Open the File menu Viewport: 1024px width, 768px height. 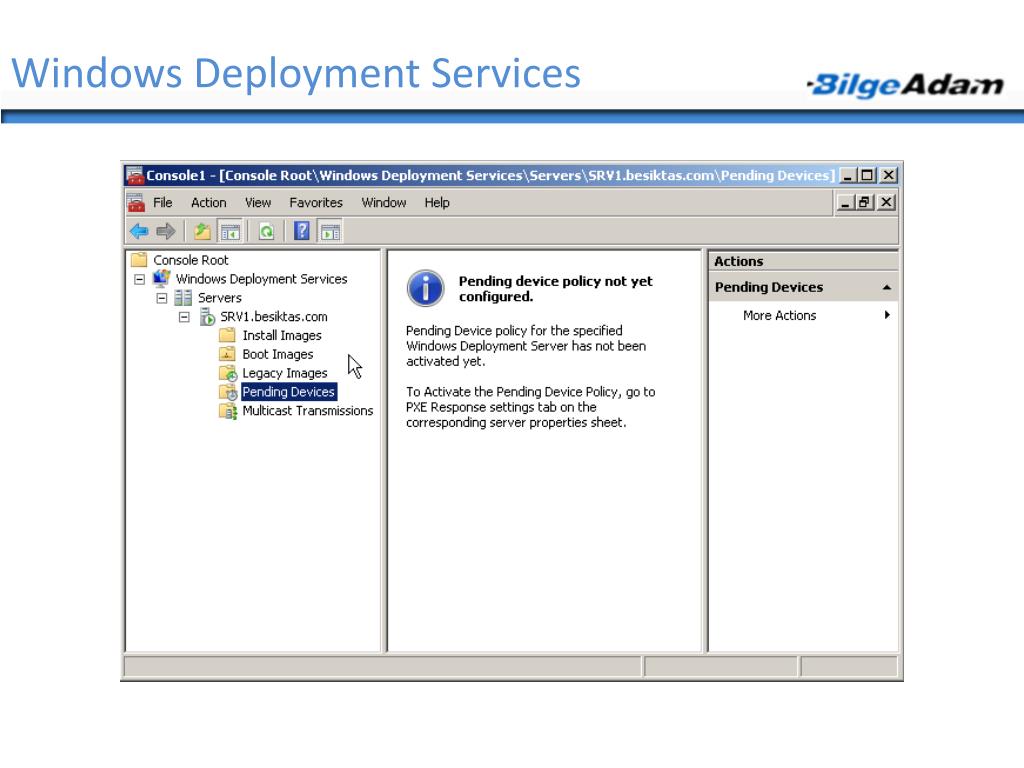click(163, 202)
